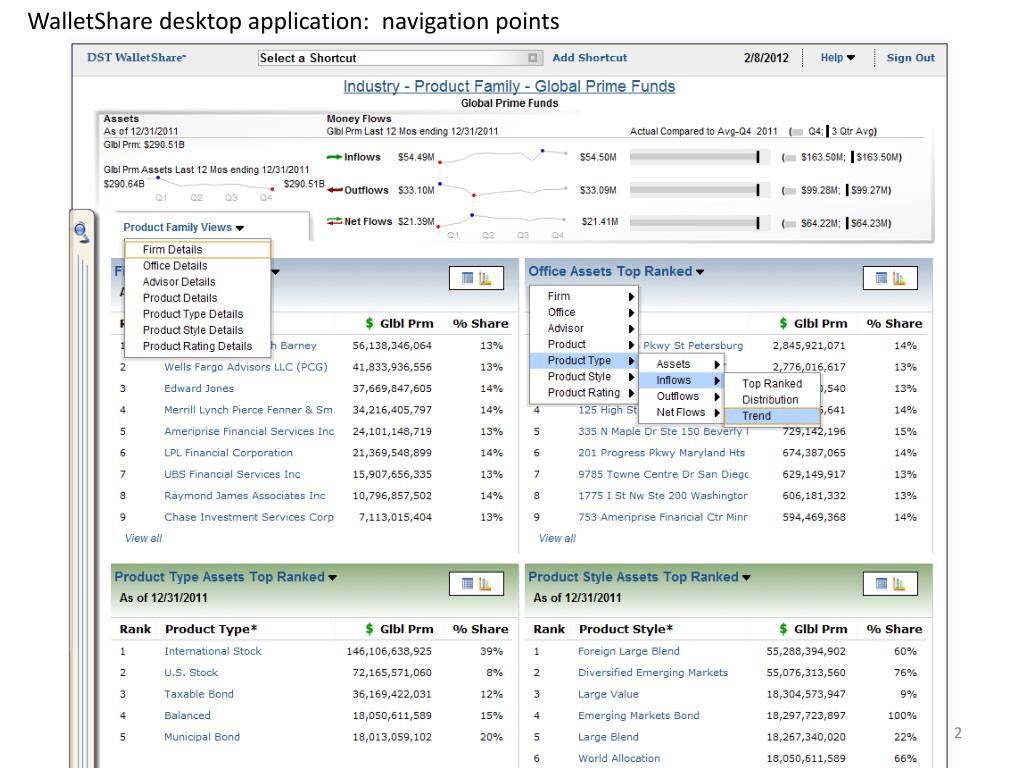The image size is (1024, 768).
Task: Open the Wells Fargo Advisors LLC (PCG) firm
Action: coord(246,367)
